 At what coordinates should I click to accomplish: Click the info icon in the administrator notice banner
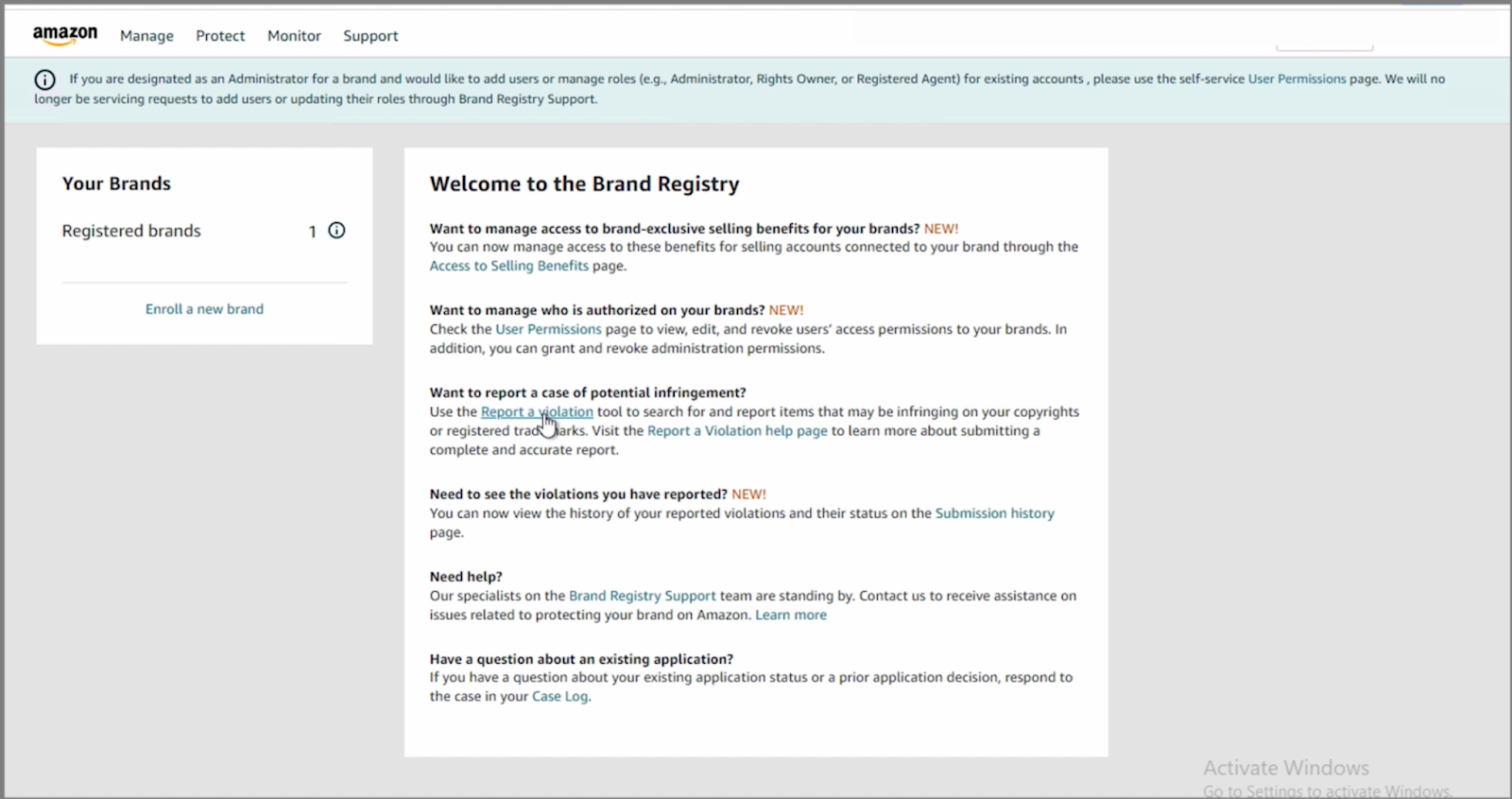[x=44, y=79]
